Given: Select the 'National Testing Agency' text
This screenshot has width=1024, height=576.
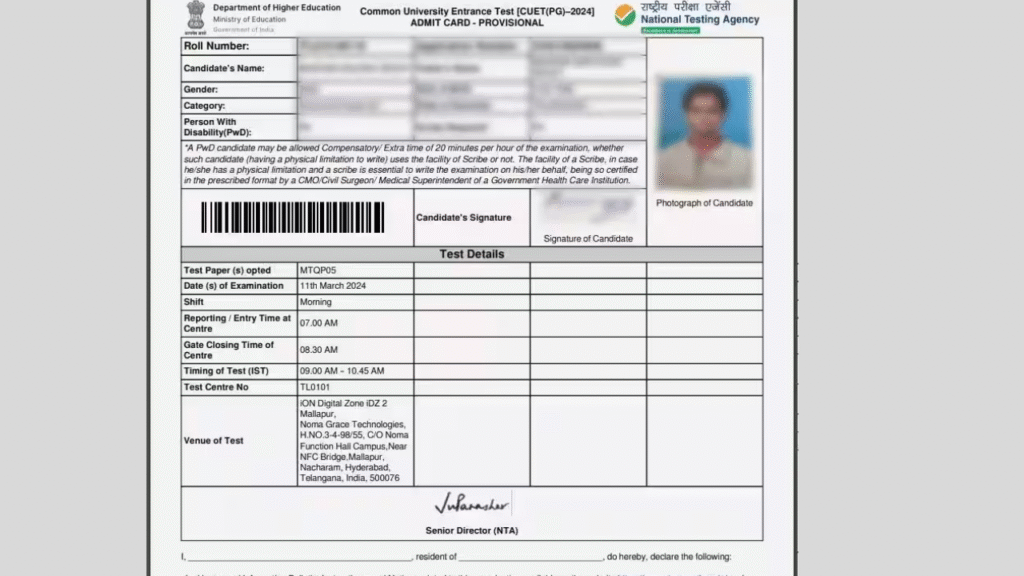Looking at the screenshot, I should [699, 20].
